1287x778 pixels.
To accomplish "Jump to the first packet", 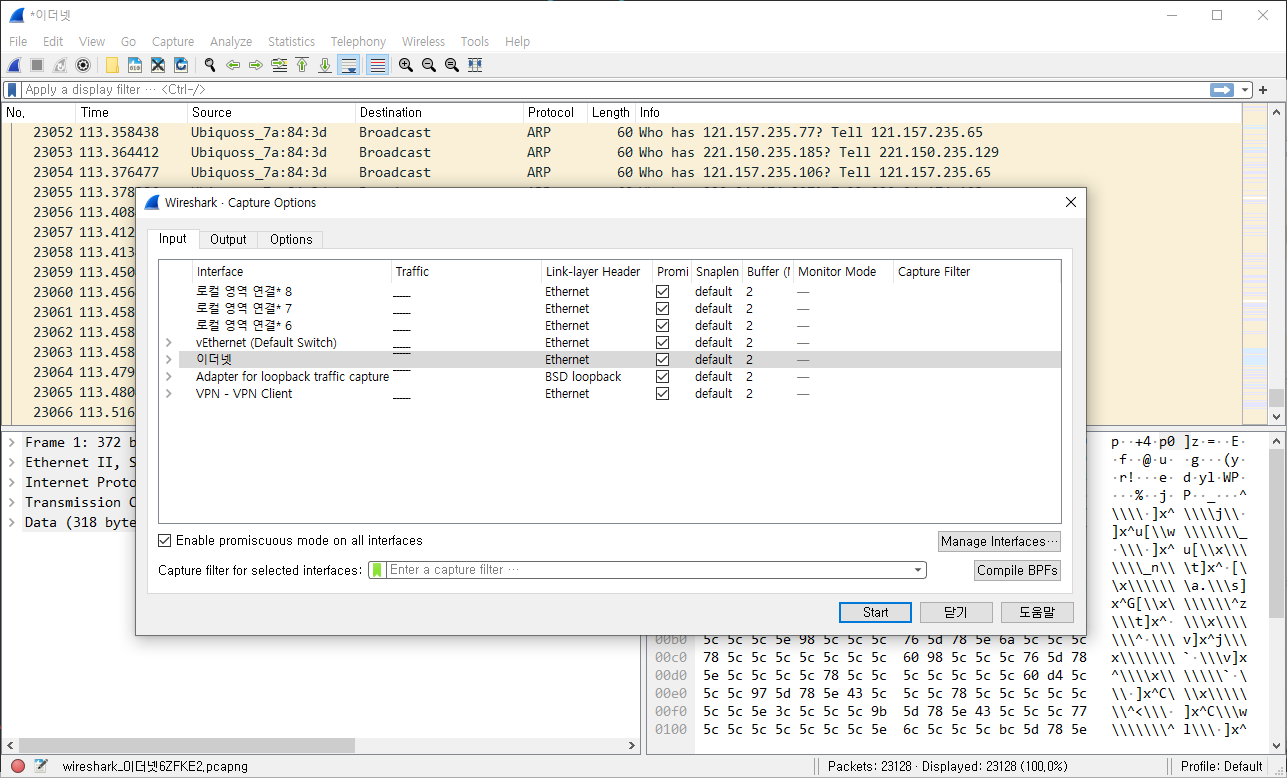I will (x=302, y=65).
